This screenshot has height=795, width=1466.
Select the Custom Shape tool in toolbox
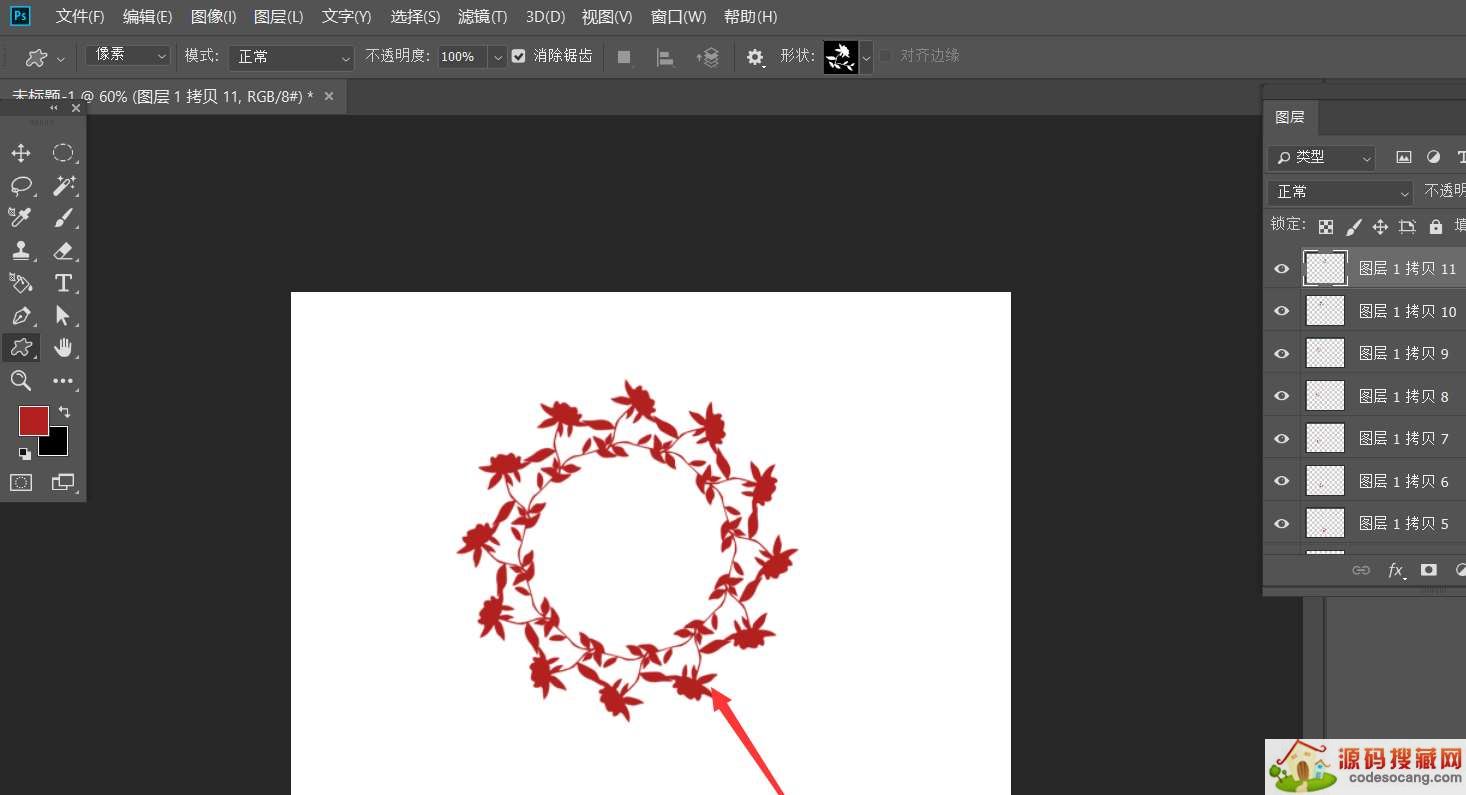click(x=21, y=348)
